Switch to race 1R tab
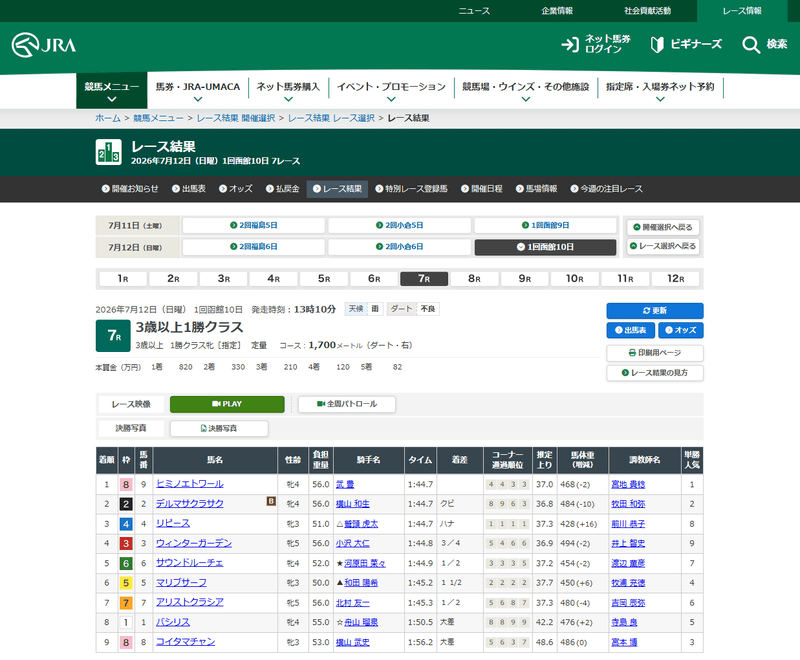 tap(123, 278)
